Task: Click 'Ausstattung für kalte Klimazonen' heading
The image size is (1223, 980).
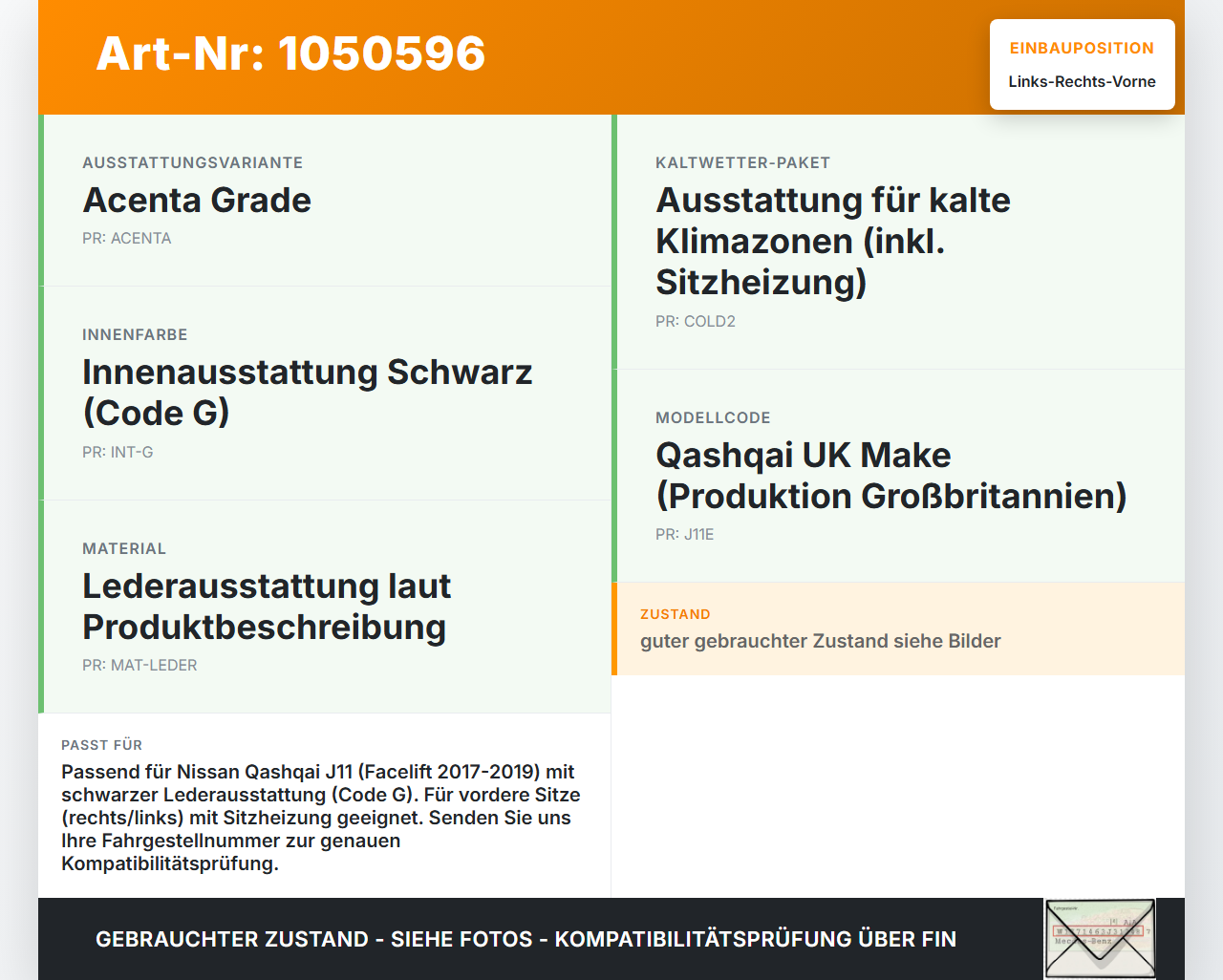Action: pyautogui.click(x=833, y=242)
